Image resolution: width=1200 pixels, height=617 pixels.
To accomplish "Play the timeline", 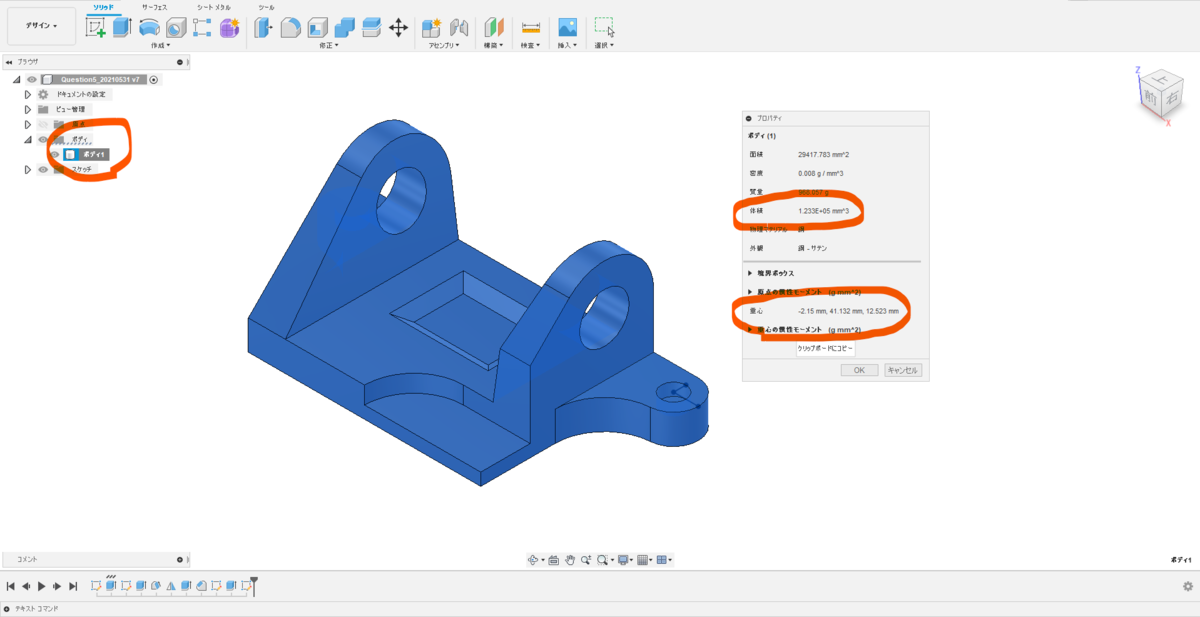I will [42, 586].
